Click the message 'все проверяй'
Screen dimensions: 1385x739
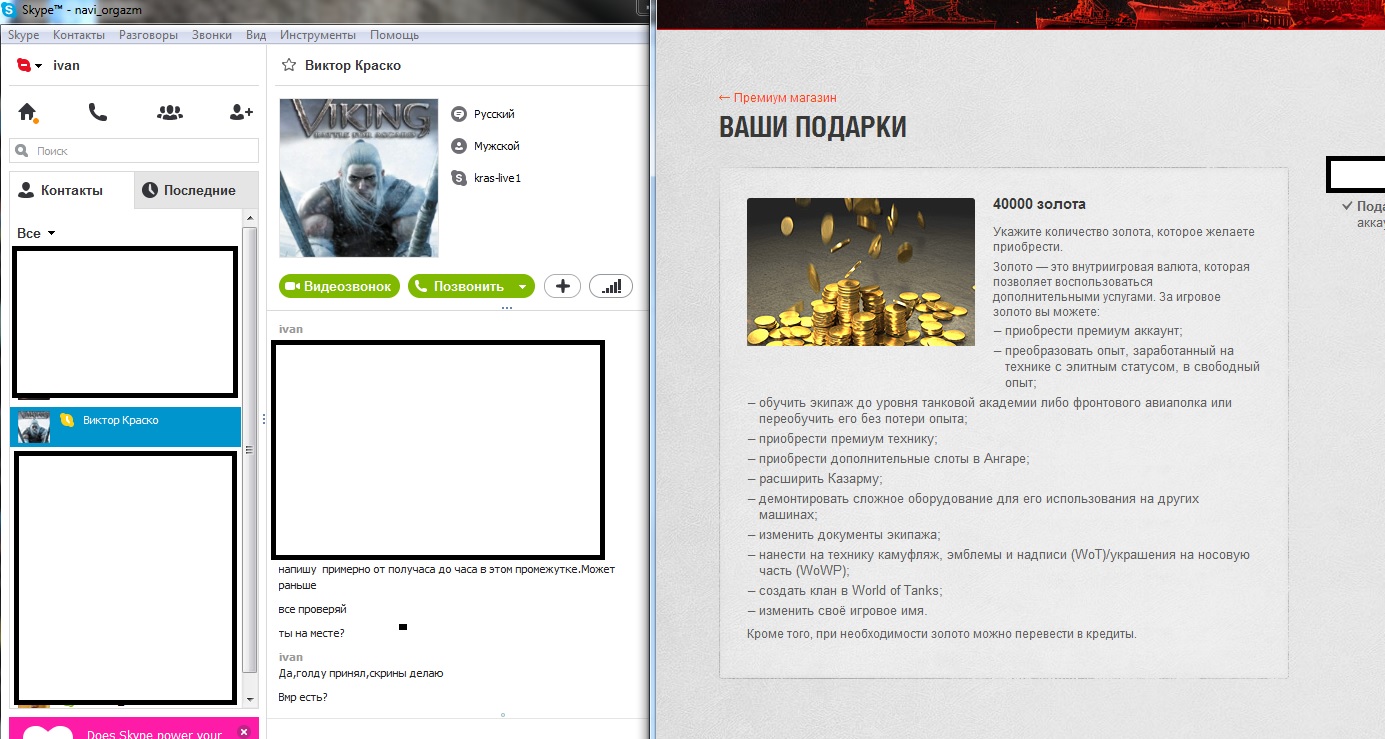[313, 609]
